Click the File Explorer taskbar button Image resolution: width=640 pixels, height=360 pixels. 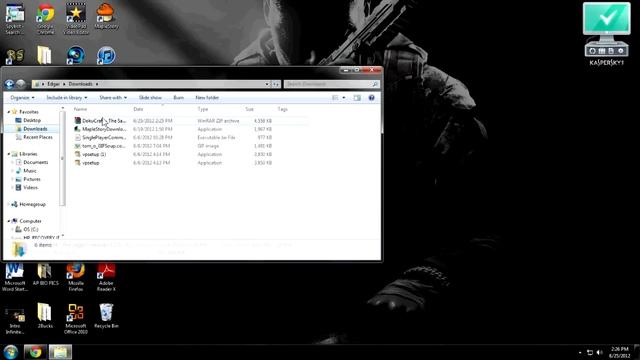[60, 352]
